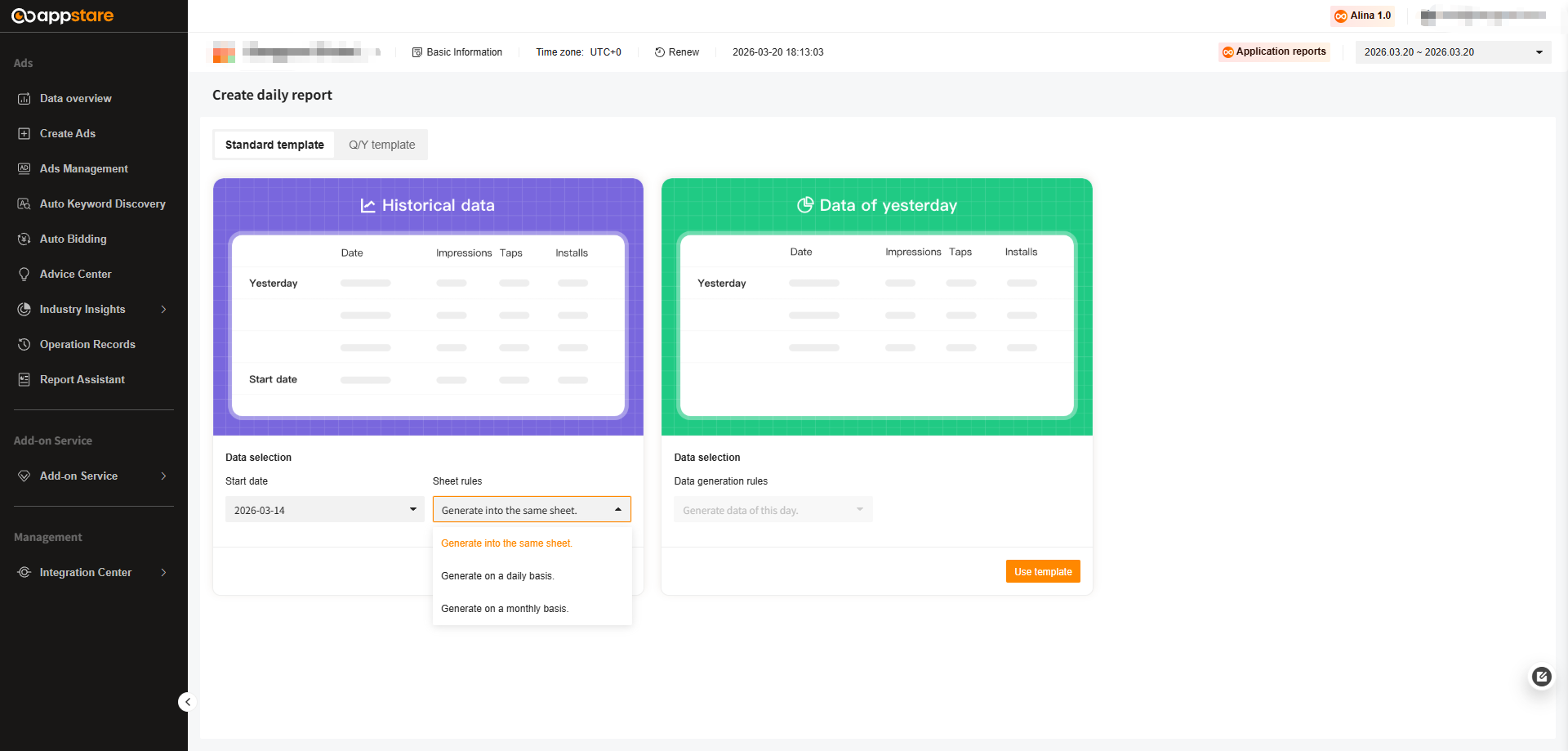Click the Renew refresh icon

point(660,52)
